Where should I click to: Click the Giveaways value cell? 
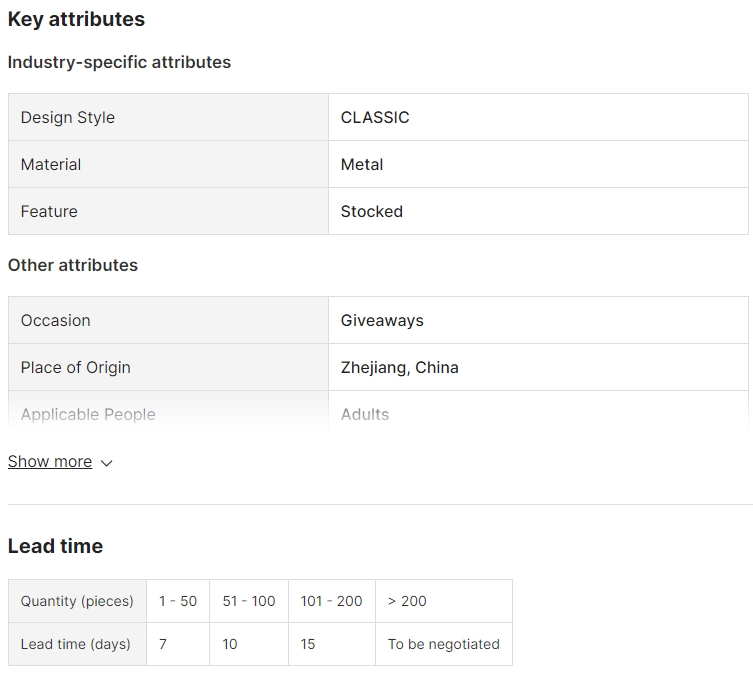(538, 320)
